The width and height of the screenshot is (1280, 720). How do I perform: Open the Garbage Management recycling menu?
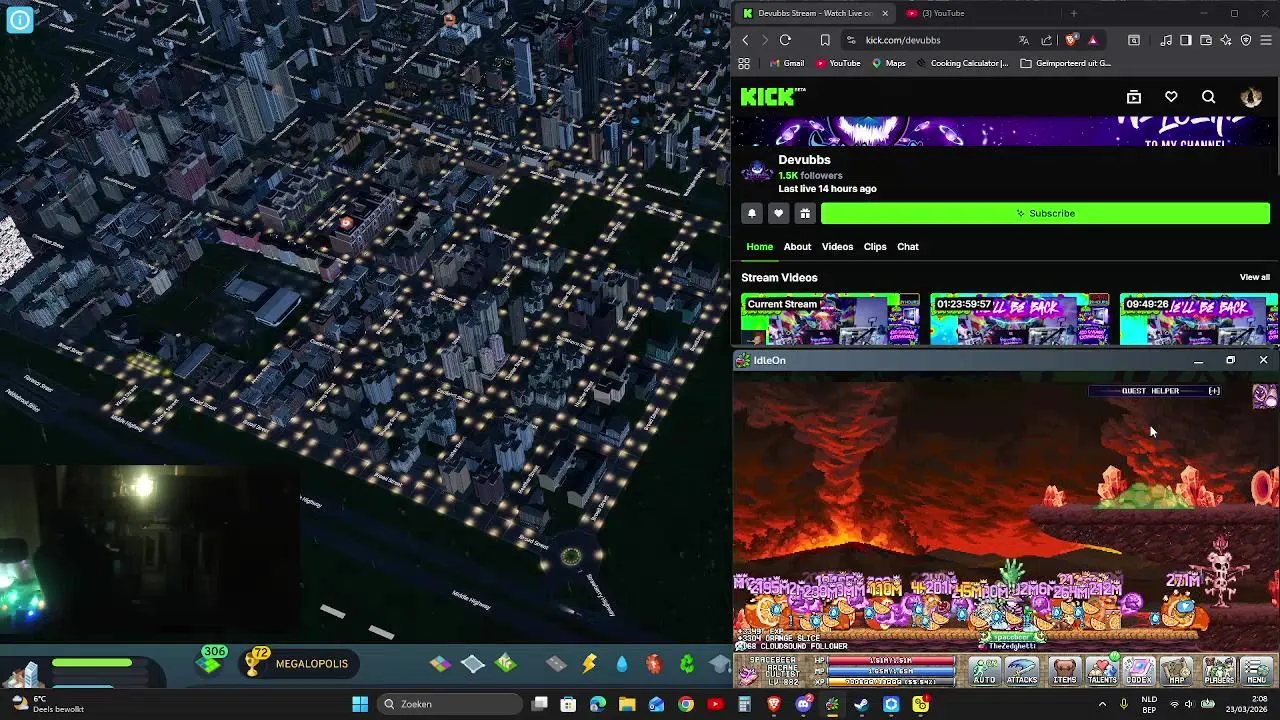[x=687, y=664]
